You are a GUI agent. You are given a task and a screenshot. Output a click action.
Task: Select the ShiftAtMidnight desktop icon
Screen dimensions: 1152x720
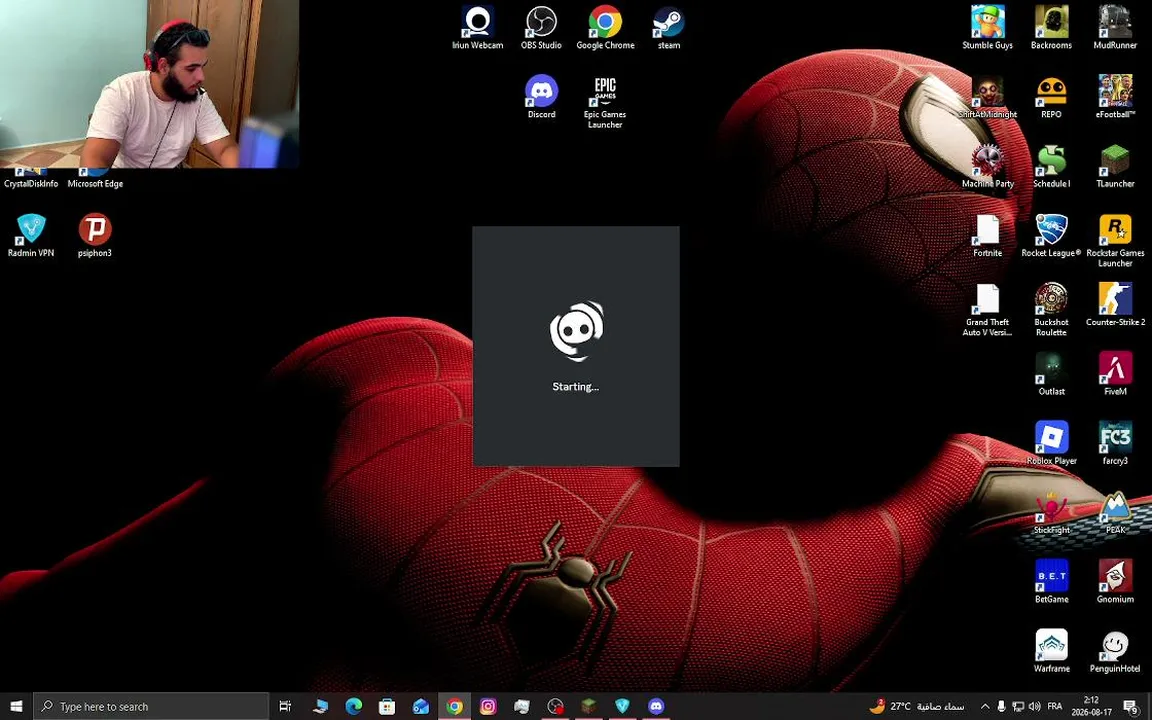[x=987, y=97]
